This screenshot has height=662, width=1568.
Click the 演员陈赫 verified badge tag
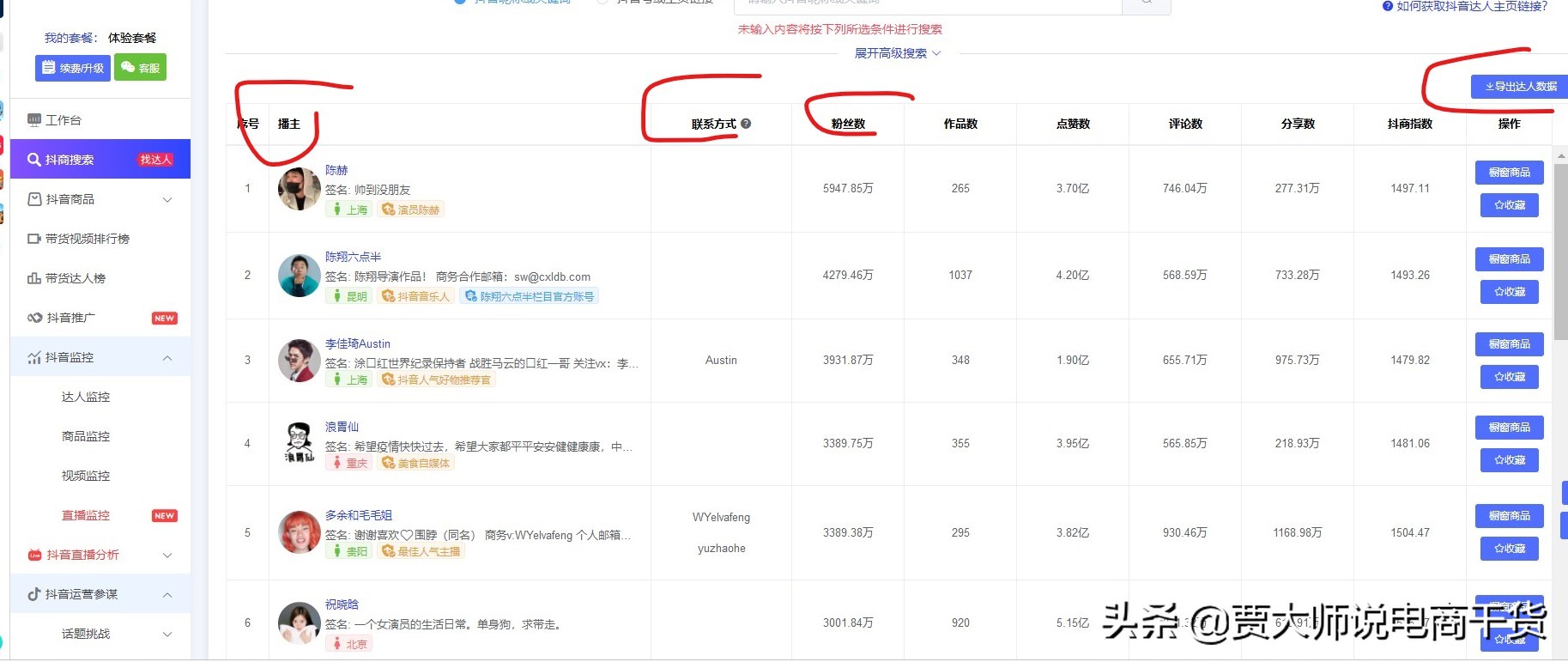coord(412,210)
